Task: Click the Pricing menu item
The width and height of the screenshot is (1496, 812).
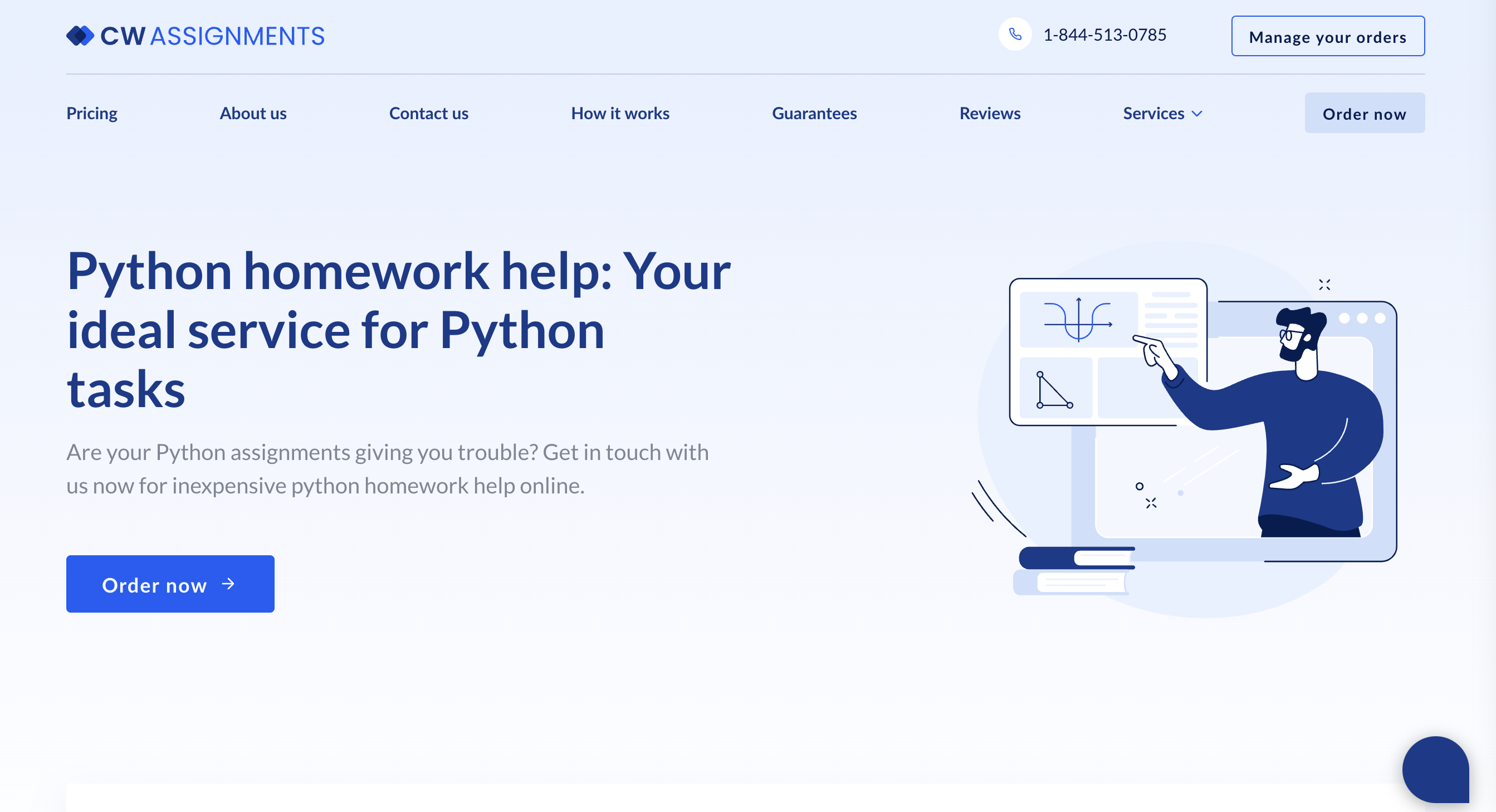Action: coord(92,112)
